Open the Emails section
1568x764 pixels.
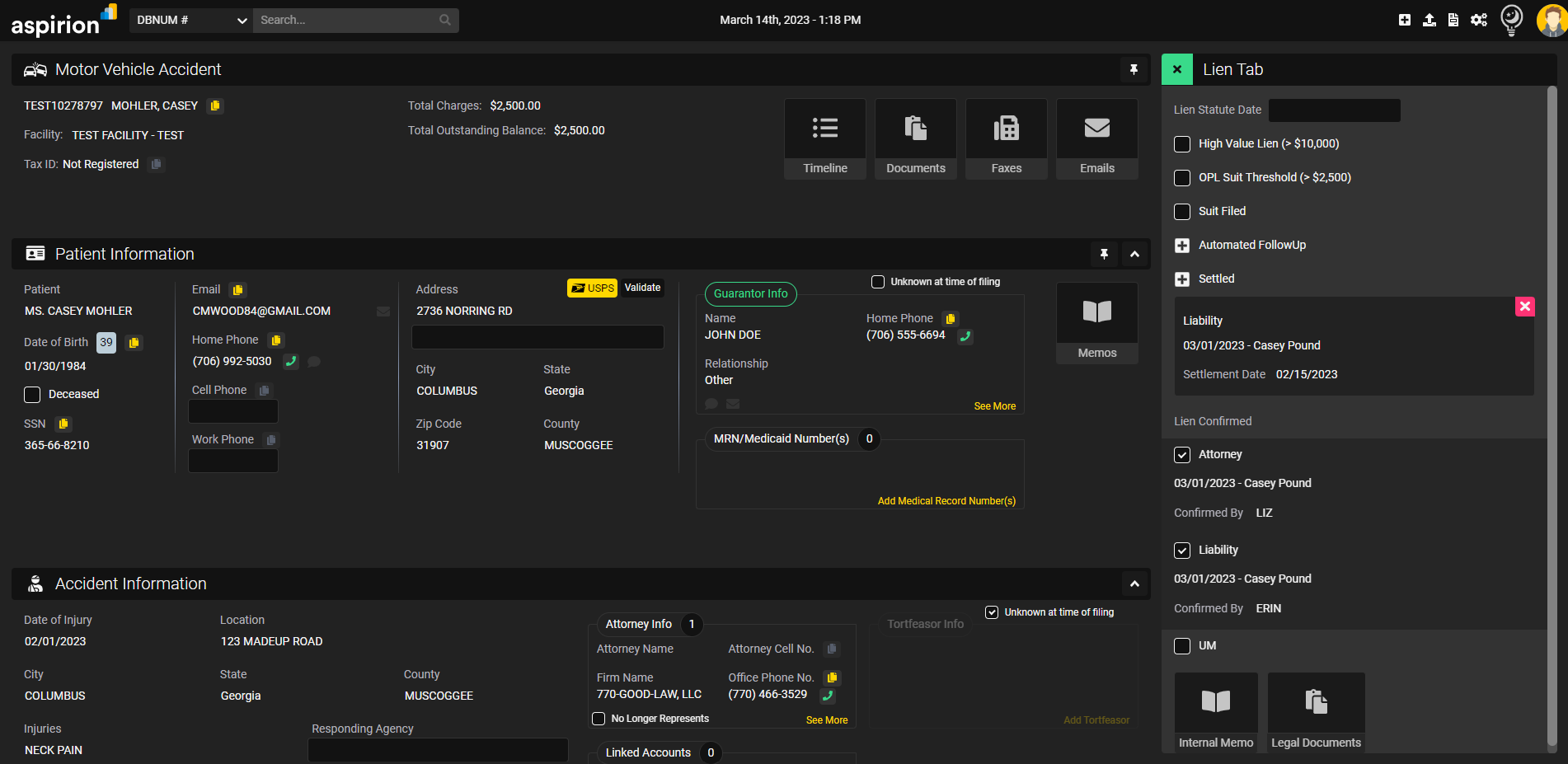click(x=1096, y=138)
